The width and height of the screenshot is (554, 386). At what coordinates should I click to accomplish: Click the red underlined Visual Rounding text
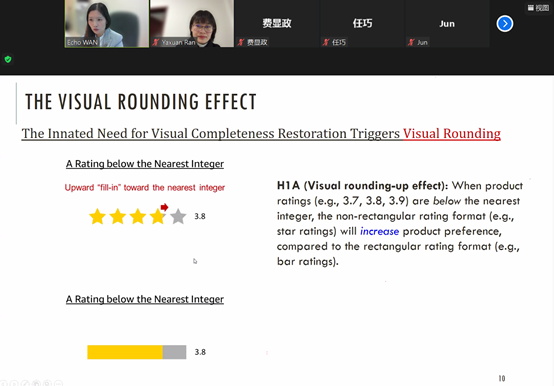click(x=452, y=133)
